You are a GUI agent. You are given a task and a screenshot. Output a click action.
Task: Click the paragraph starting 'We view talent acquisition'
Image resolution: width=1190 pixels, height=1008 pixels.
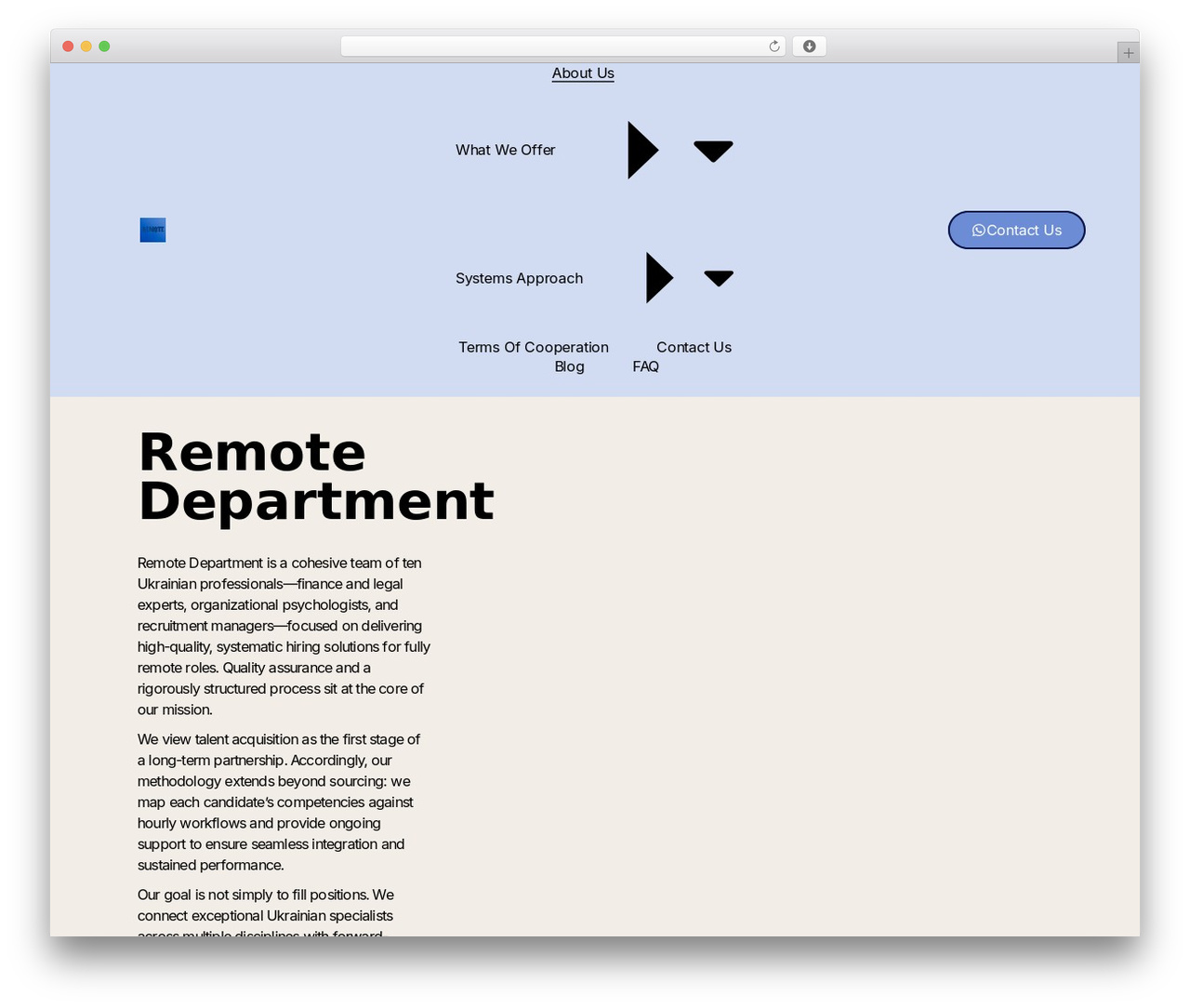click(x=279, y=802)
